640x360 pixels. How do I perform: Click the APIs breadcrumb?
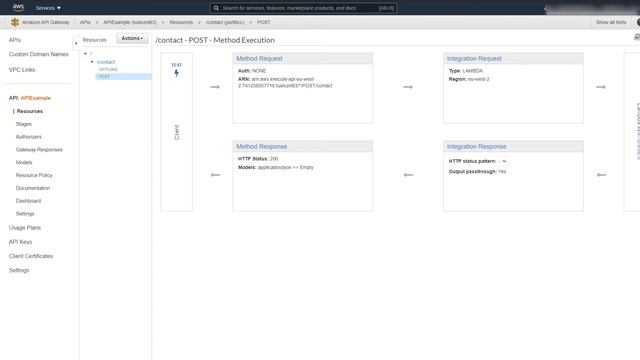[x=85, y=22]
